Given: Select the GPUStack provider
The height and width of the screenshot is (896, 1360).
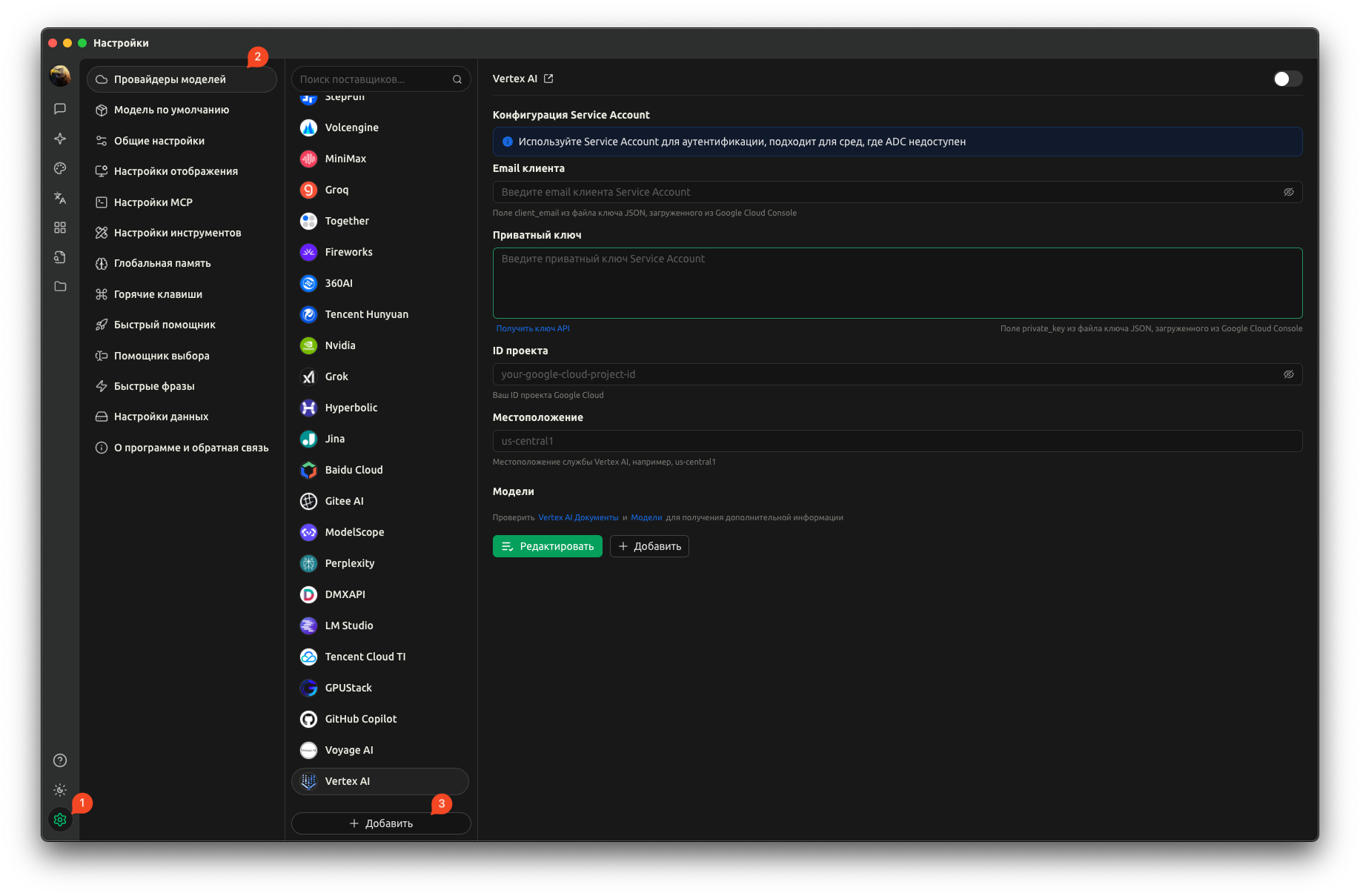Looking at the screenshot, I should click(x=380, y=688).
